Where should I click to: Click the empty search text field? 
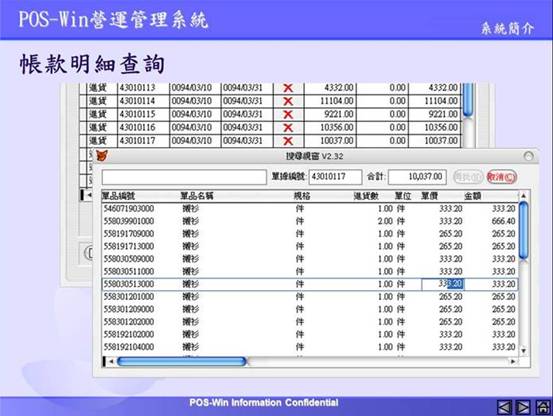(184, 177)
